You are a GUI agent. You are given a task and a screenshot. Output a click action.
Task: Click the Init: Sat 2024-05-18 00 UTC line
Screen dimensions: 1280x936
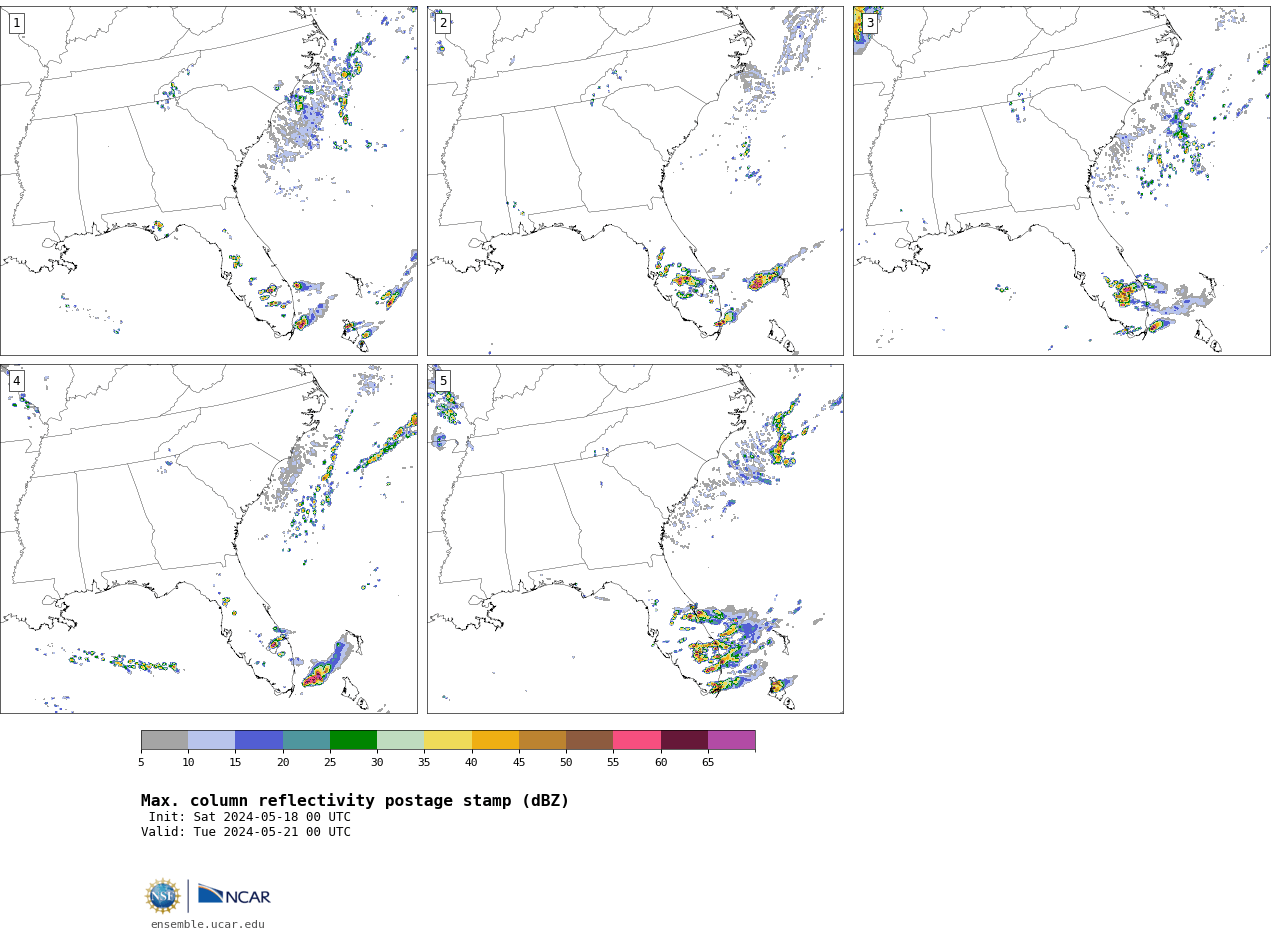coord(250,817)
